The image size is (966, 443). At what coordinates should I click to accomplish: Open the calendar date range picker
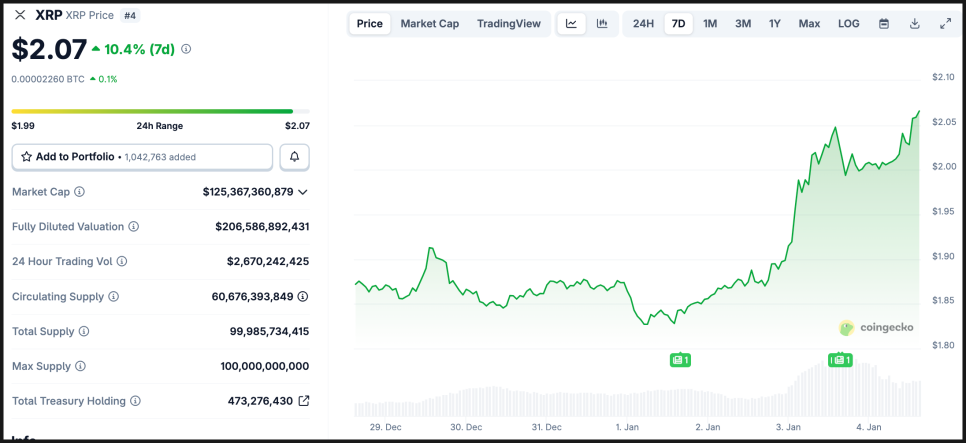coord(884,24)
